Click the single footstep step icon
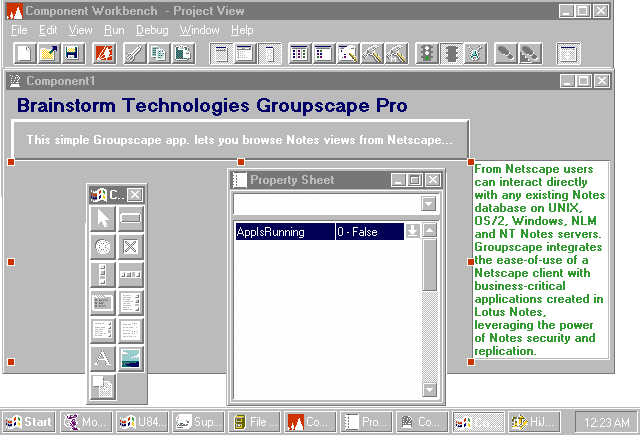The height and width of the screenshot is (435, 640). point(506,53)
